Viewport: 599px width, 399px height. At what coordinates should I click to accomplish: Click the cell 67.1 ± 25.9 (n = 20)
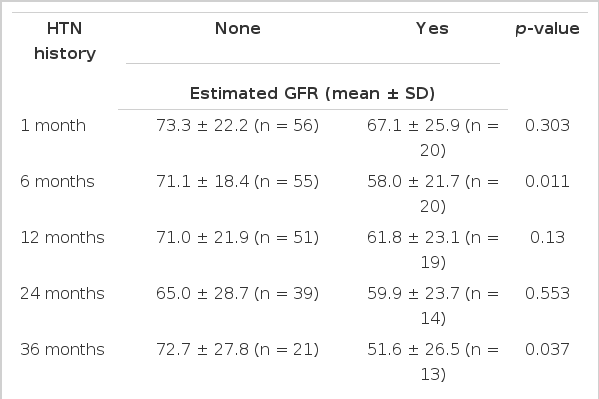tap(433, 138)
